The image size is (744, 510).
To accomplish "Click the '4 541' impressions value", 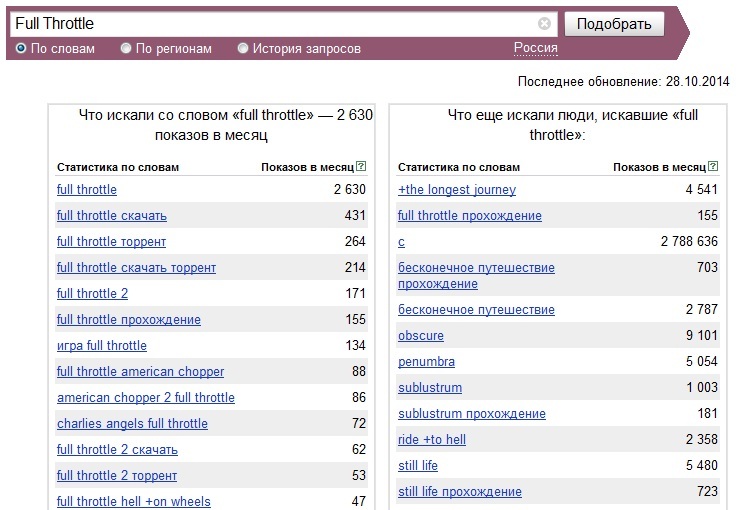I will [x=702, y=190].
